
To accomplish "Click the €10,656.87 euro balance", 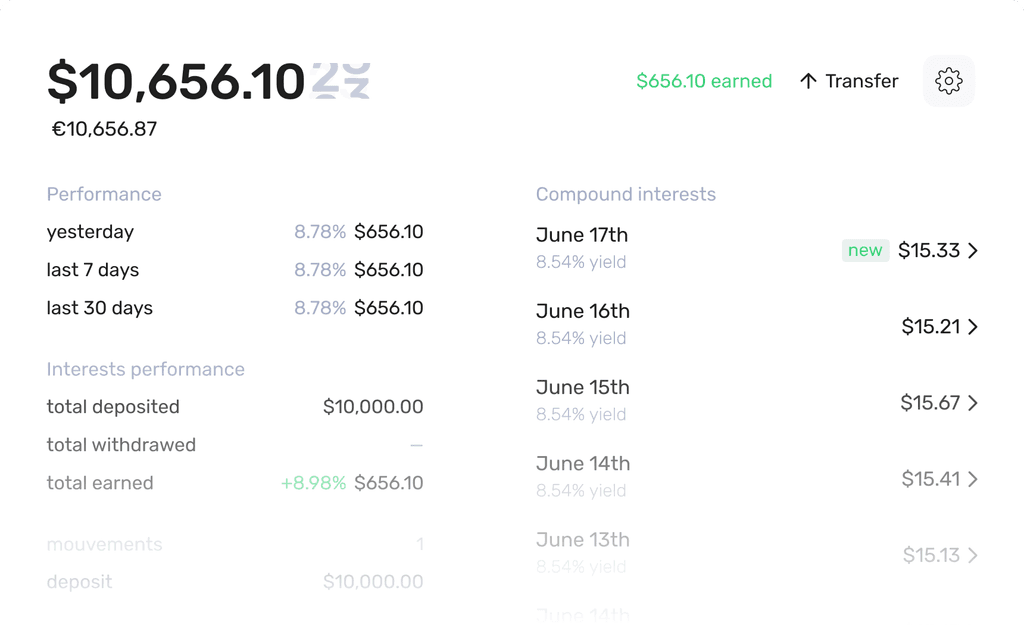I will point(104,129).
